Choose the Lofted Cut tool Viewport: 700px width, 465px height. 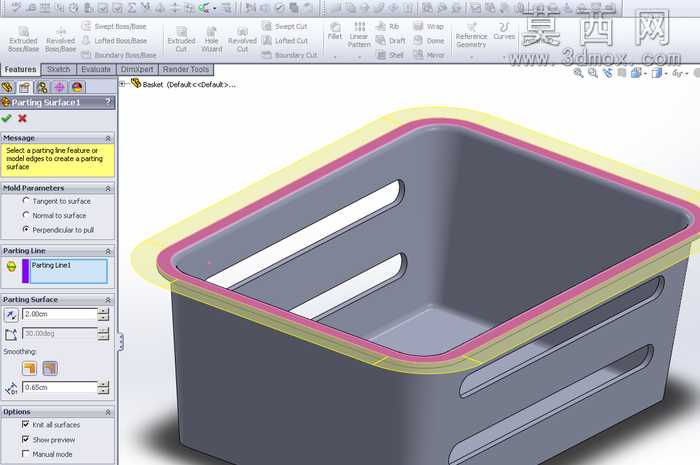(285, 41)
